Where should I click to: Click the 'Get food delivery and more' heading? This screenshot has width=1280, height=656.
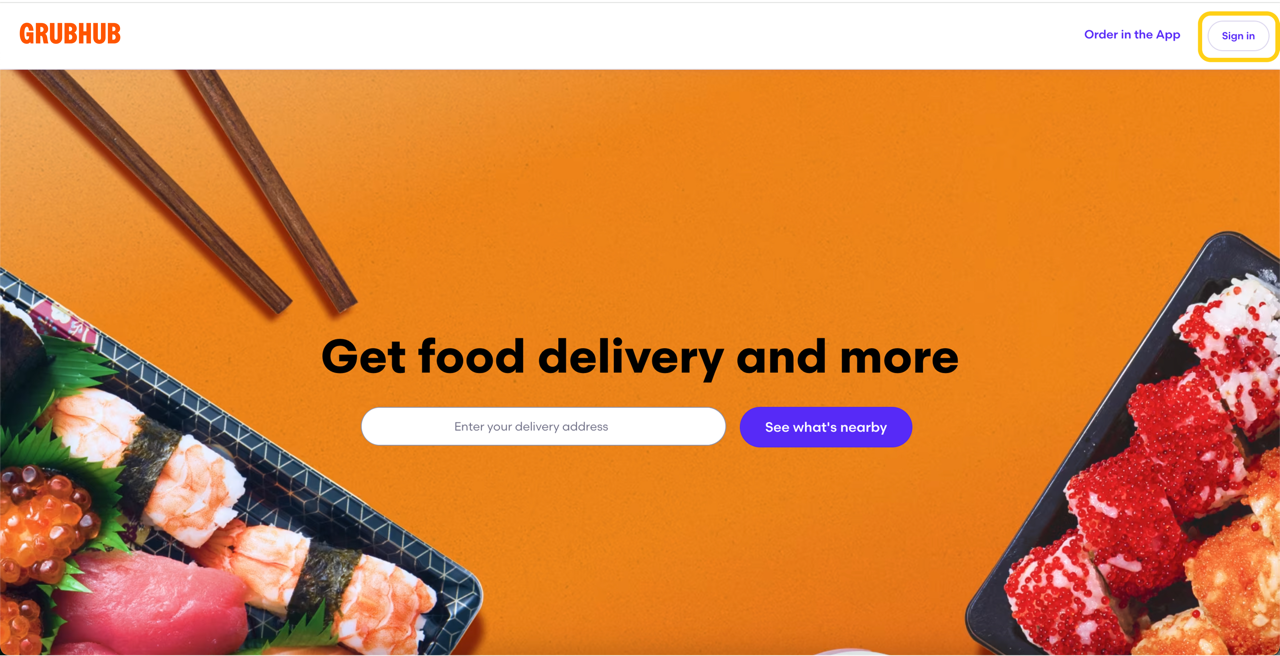640,356
